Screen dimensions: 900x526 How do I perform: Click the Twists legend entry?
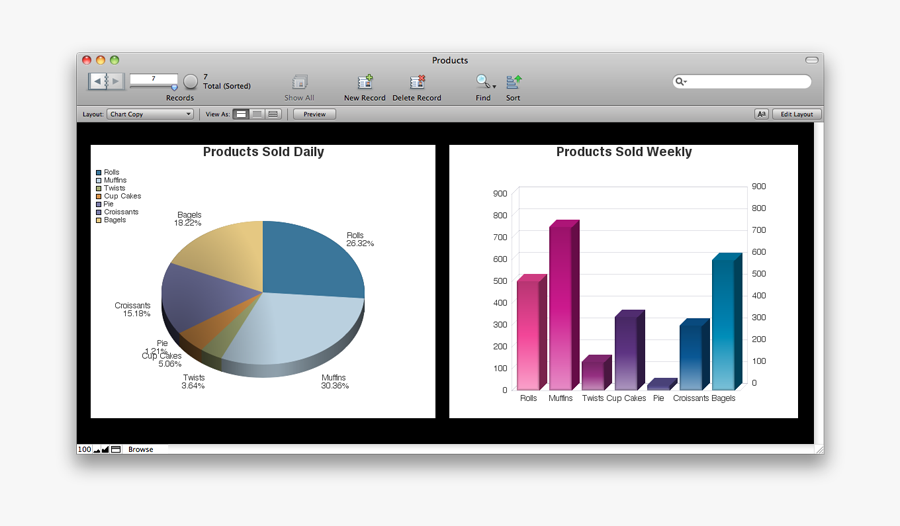tap(111, 188)
